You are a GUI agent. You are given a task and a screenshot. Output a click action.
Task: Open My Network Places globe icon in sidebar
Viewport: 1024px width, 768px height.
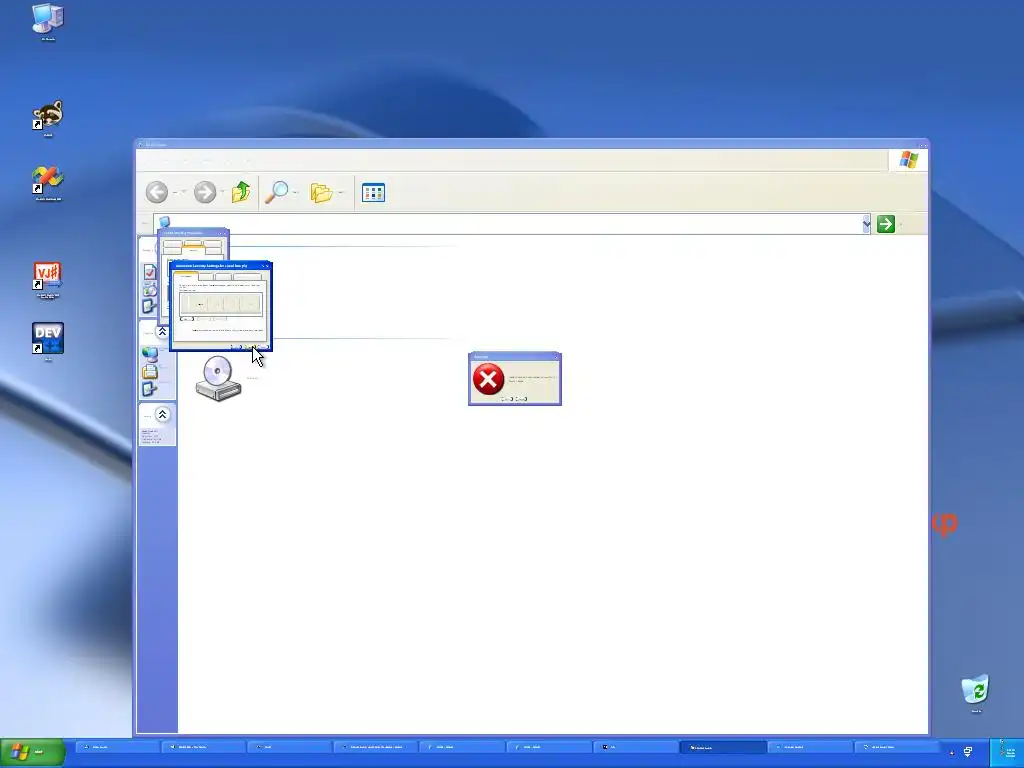point(150,355)
